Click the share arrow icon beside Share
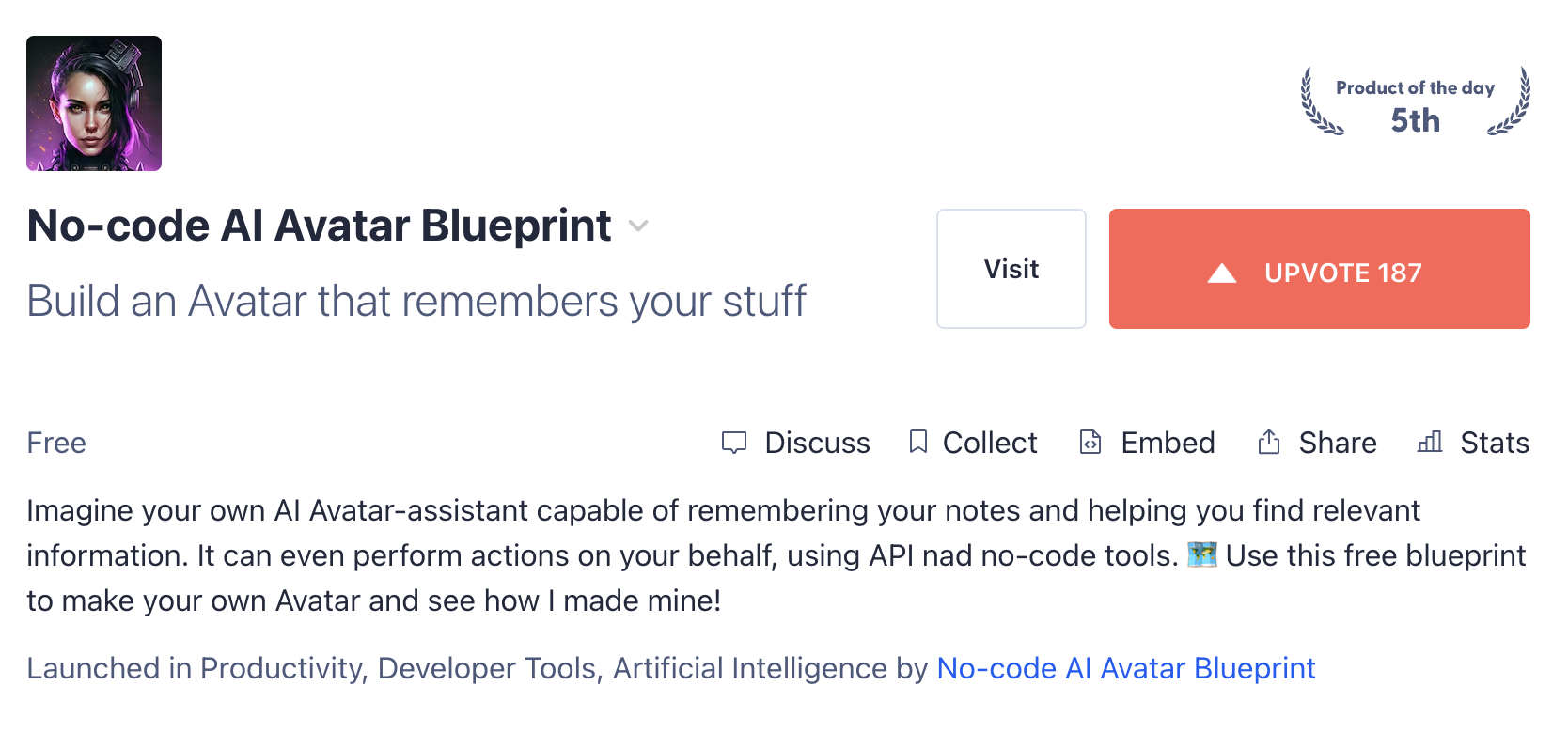Image resolution: width=1568 pixels, height=733 pixels. 1269,442
